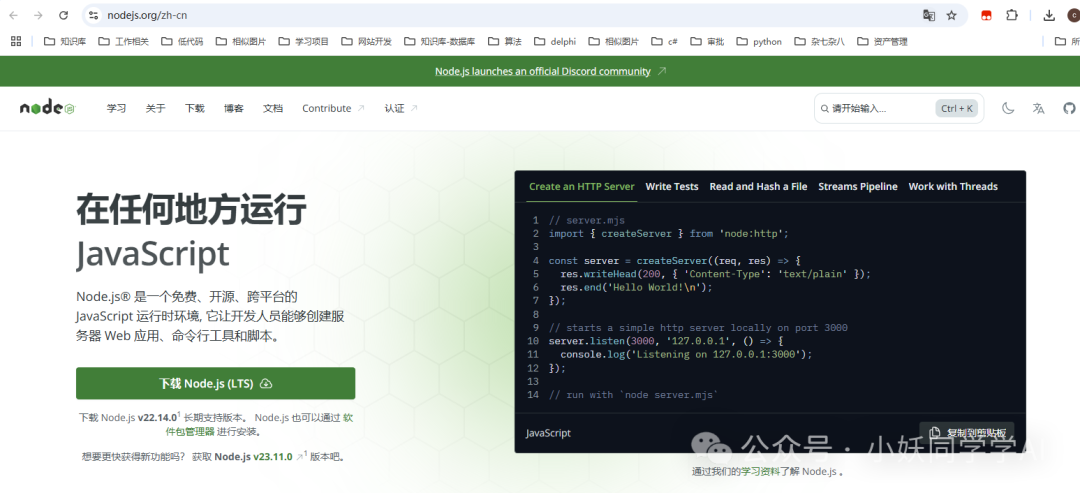Open the 算法 bookmark folder
The height and width of the screenshot is (493, 1080).
pos(505,41)
